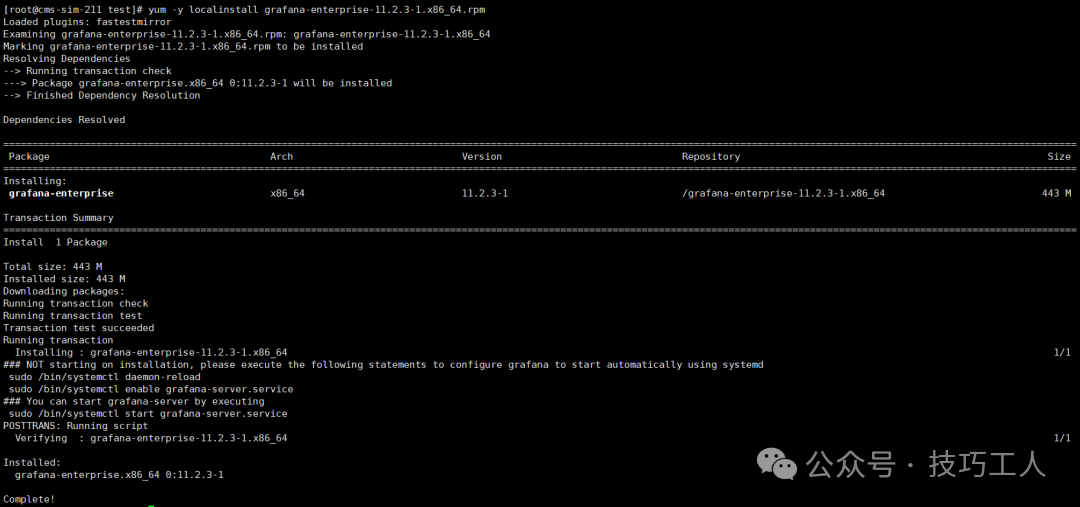Click 'Installing : grafana-enterprise-11.2.3-1.x86_64' progress line
1080x507 pixels.
(x=151, y=353)
